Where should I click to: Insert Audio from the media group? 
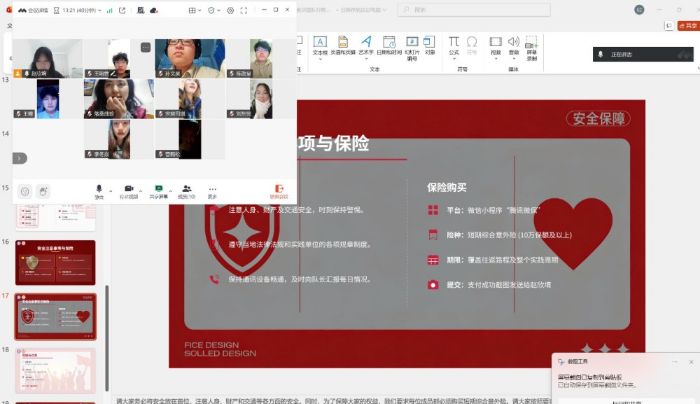[514, 46]
